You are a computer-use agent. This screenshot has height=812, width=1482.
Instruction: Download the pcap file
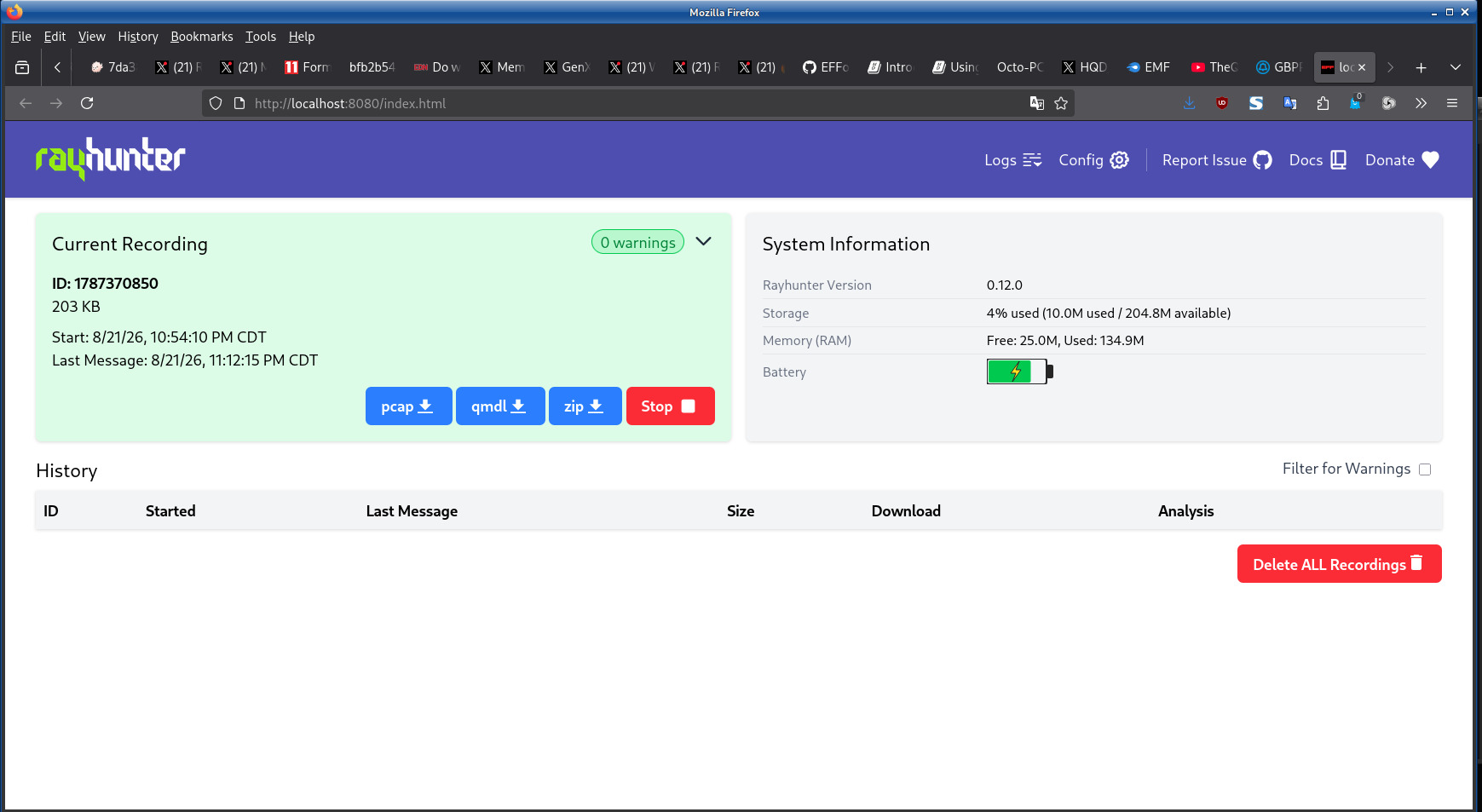pos(408,406)
